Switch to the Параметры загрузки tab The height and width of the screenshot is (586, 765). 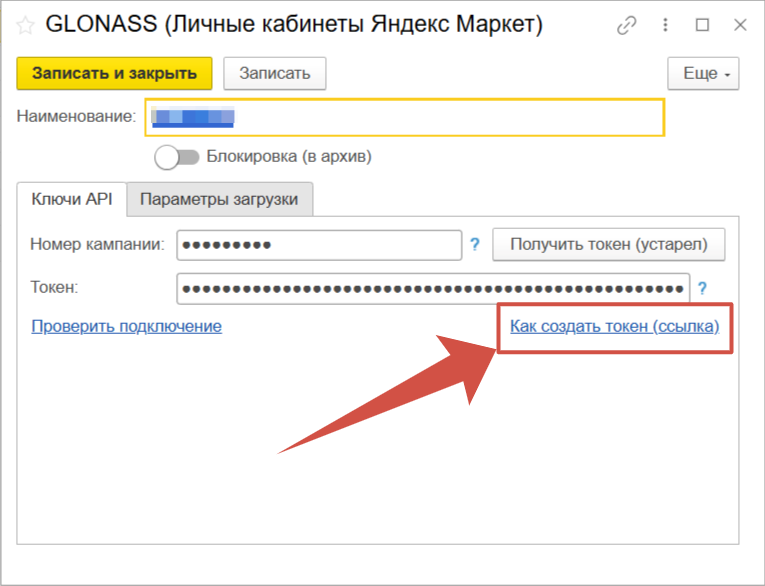[x=219, y=199]
